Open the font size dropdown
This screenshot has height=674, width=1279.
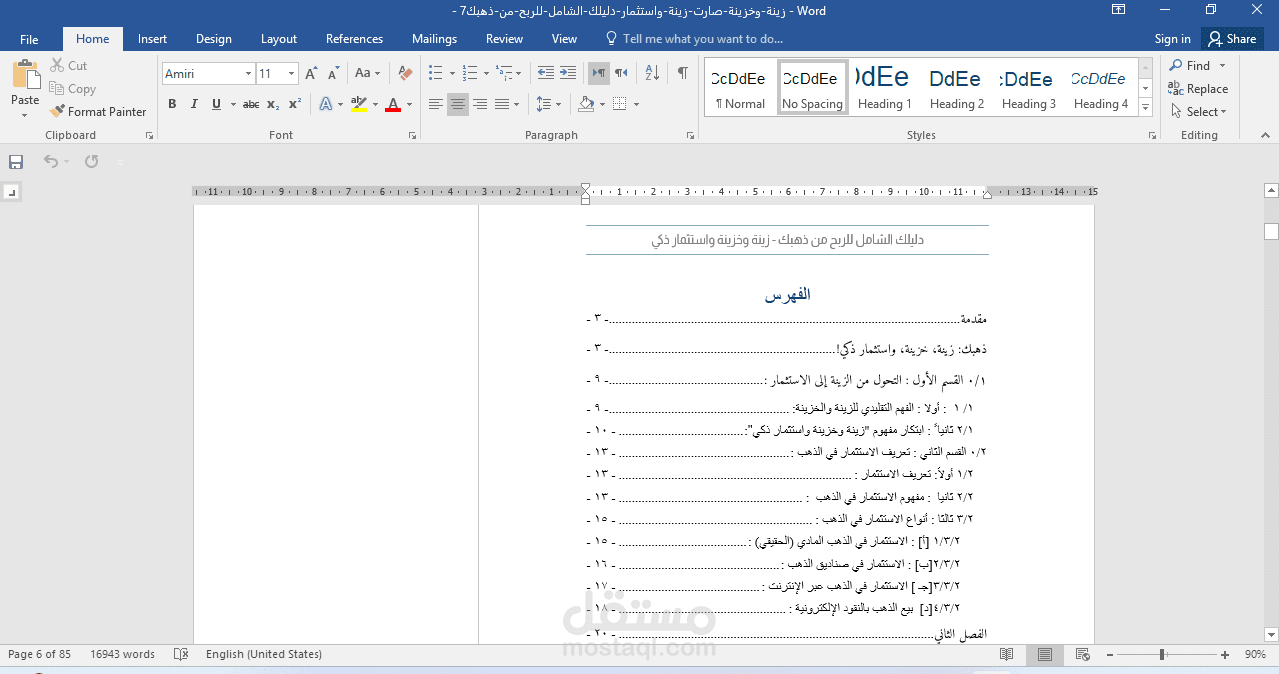point(292,73)
